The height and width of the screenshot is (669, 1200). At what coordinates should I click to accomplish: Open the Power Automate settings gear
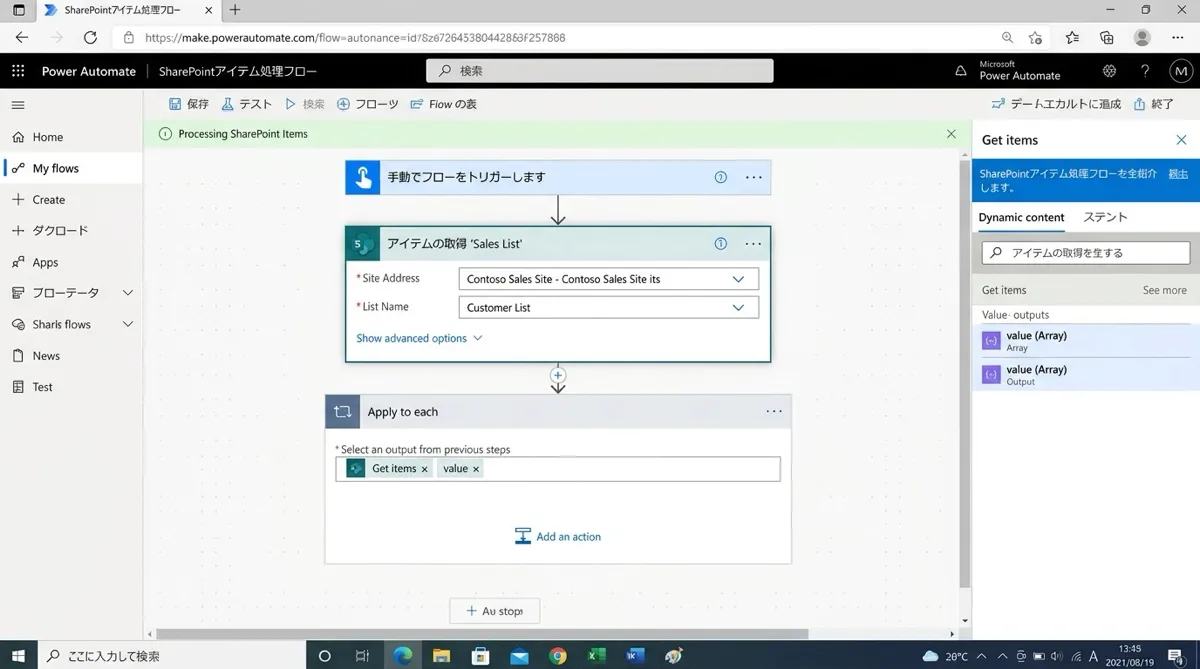(1109, 71)
